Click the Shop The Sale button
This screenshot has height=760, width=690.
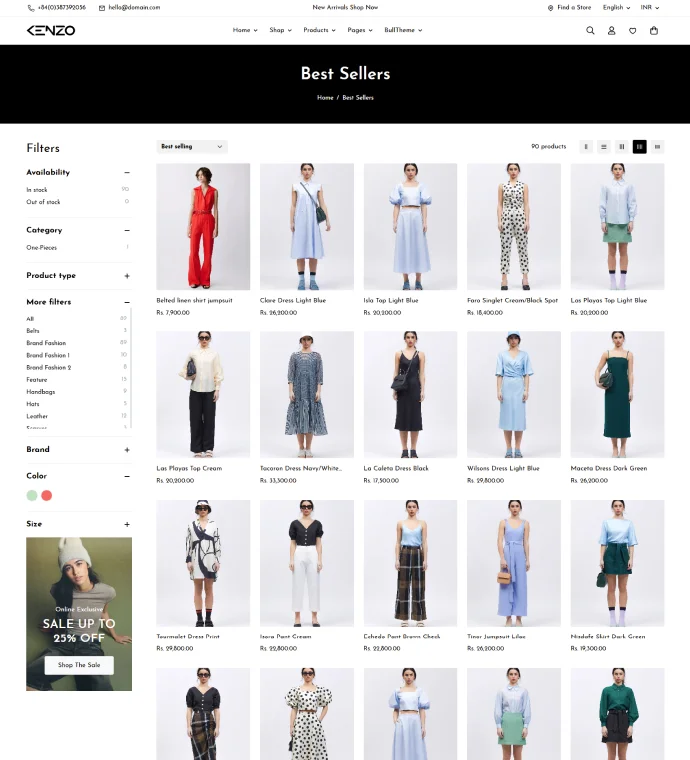click(79, 665)
